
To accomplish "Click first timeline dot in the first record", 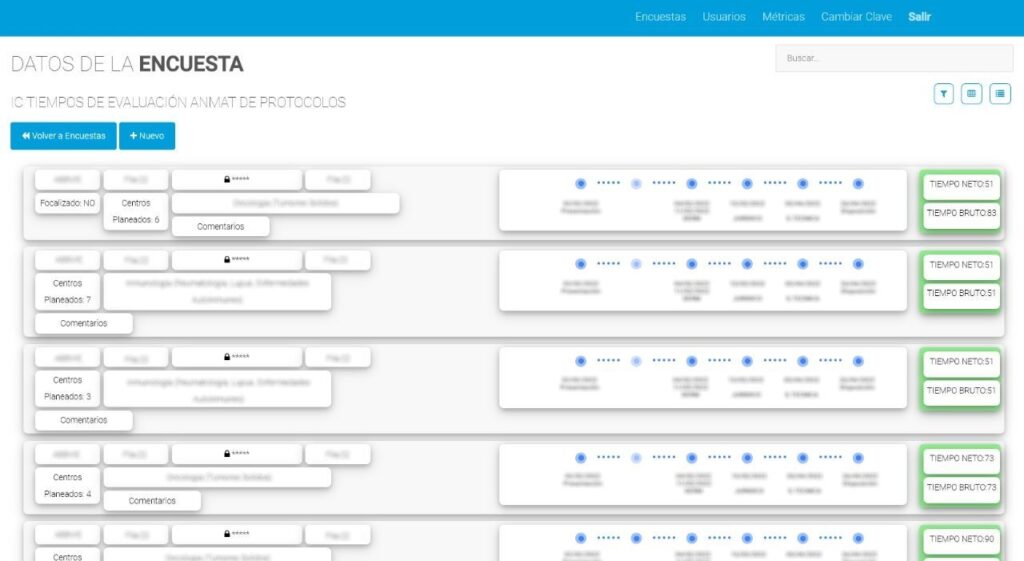I will tap(581, 183).
